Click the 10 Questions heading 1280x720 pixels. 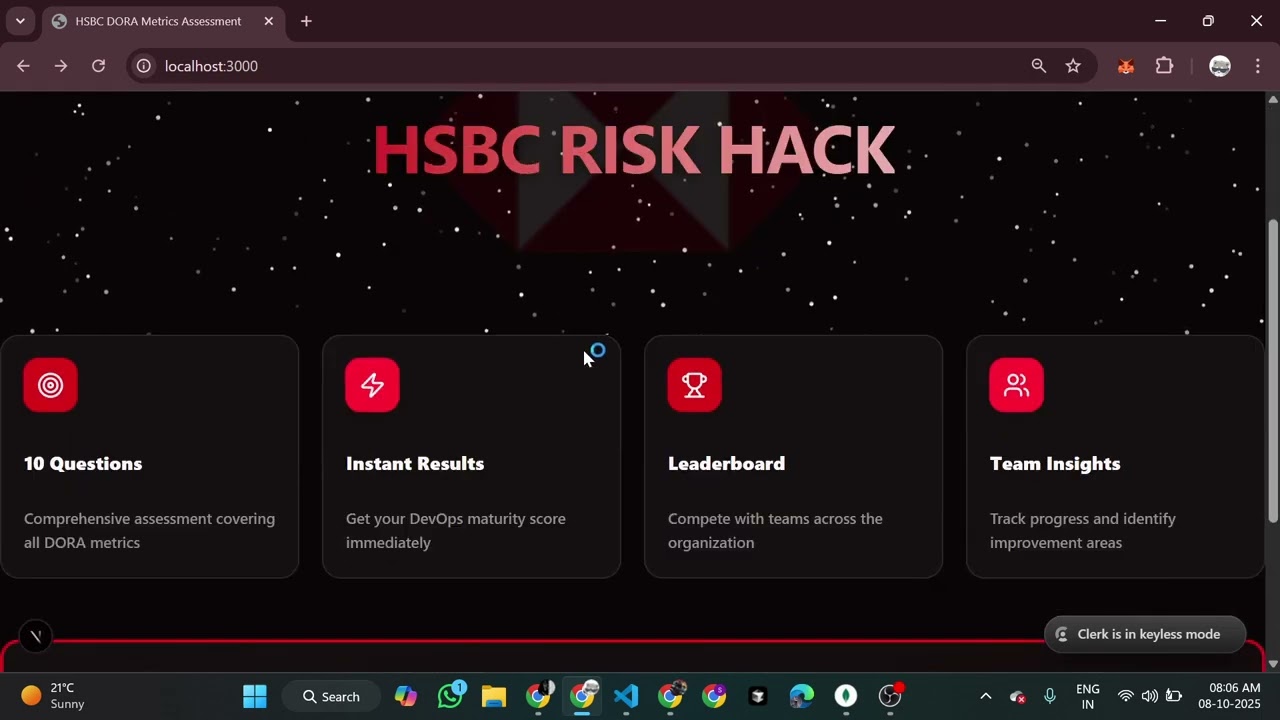click(83, 464)
